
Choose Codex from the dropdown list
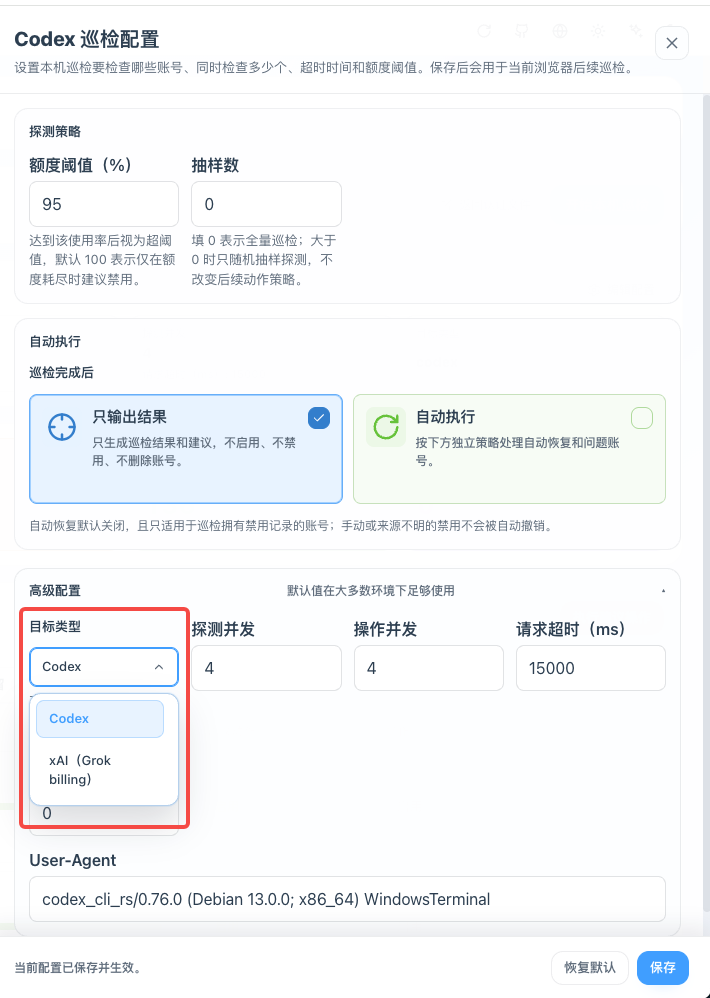100,719
